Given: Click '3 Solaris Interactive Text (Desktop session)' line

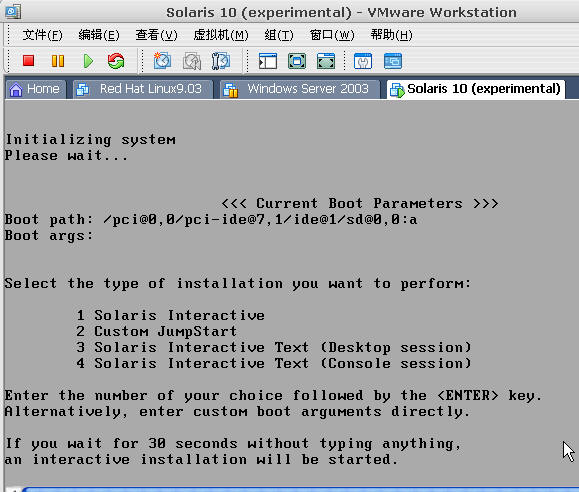Looking at the screenshot, I should [x=274, y=348].
